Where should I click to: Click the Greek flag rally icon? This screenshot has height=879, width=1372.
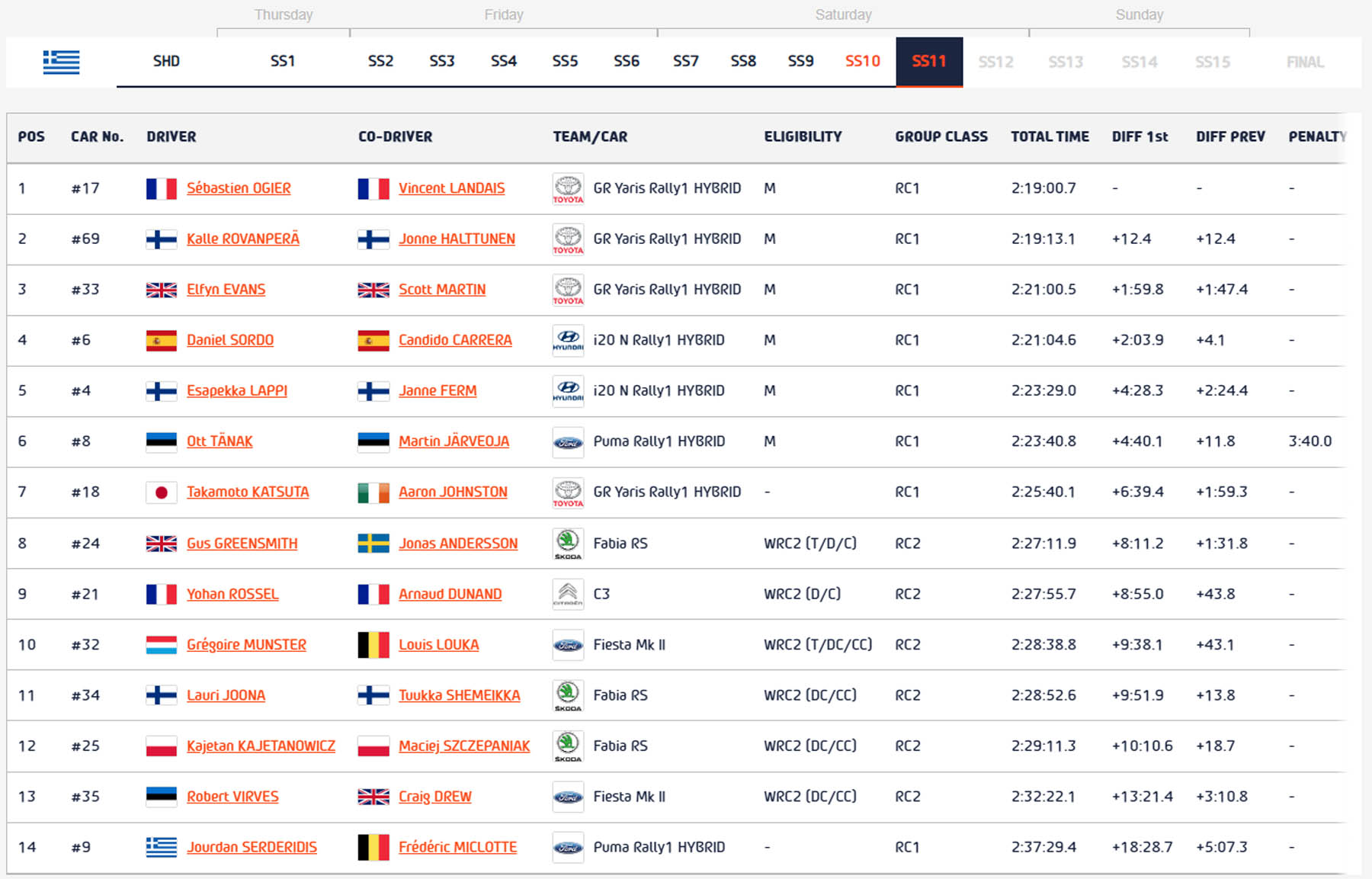(x=61, y=62)
